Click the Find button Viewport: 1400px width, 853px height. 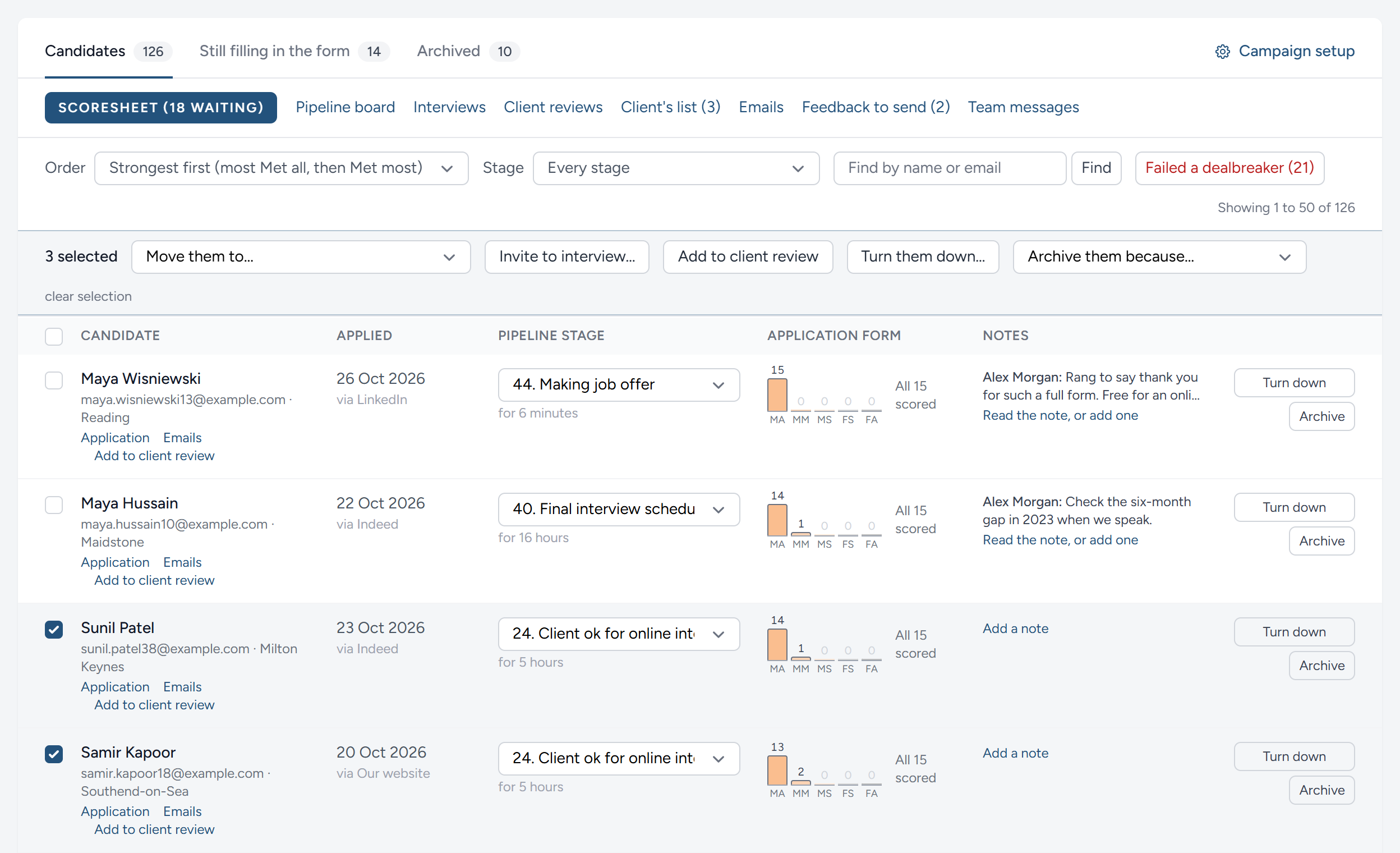coord(1095,168)
